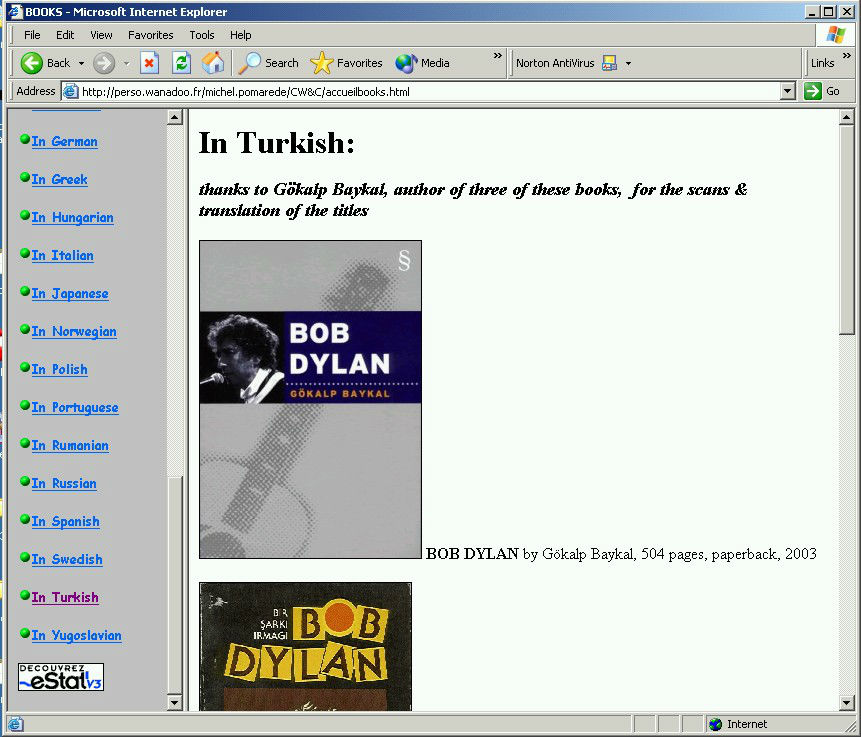Follow the In Swedish link

coord(67,560)
